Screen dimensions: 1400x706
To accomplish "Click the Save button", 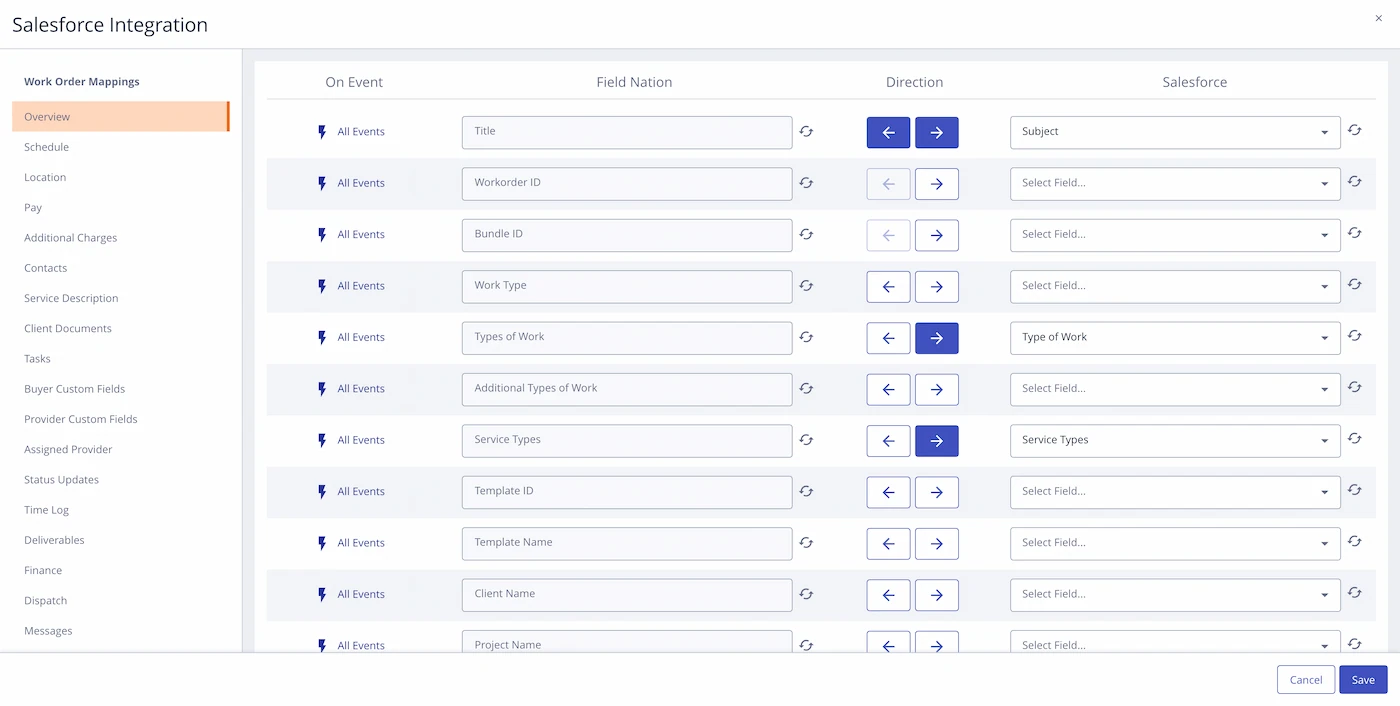I will (1363, 680).
